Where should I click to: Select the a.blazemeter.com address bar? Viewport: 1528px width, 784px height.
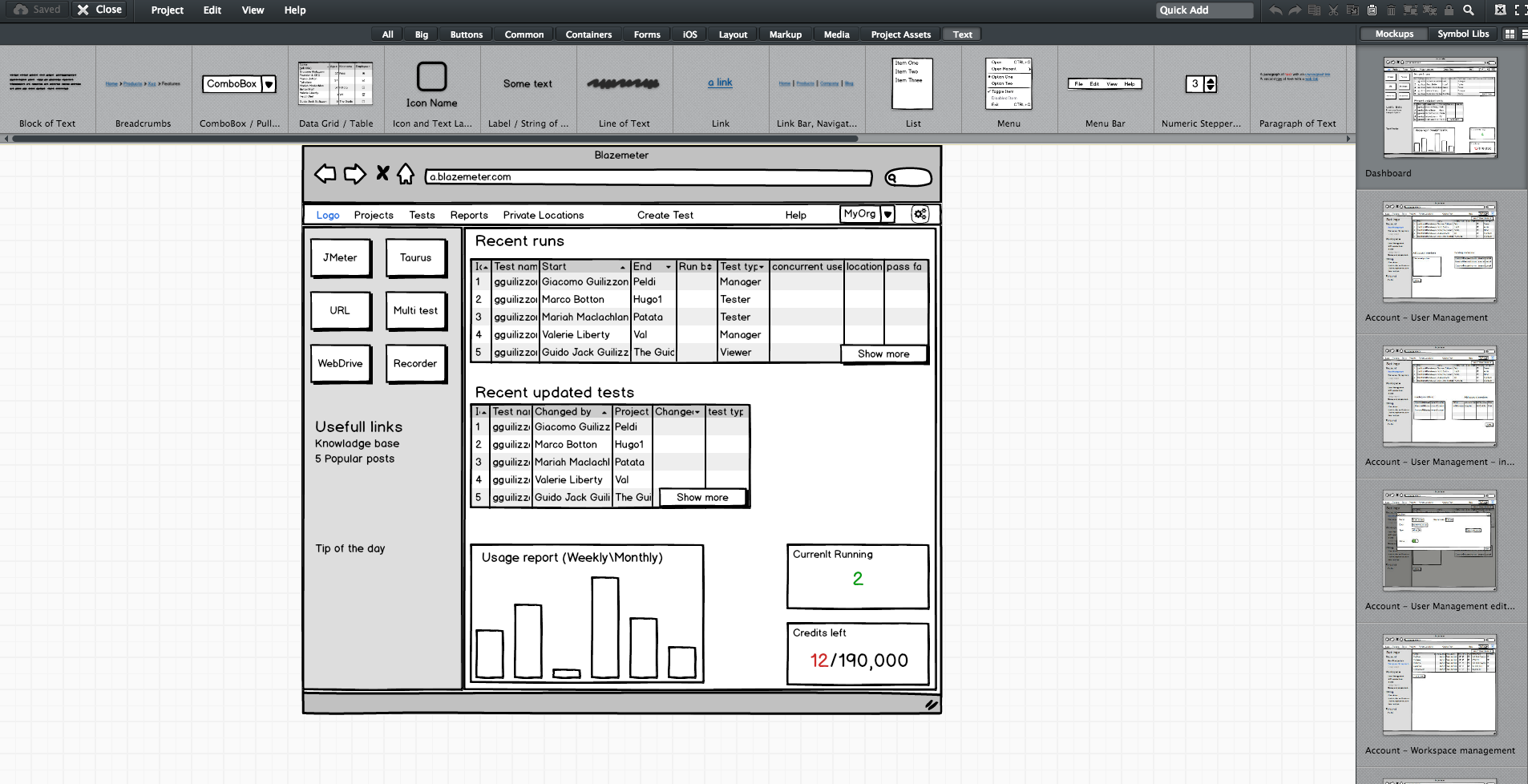pyautogui.click(x=649, y=177)
